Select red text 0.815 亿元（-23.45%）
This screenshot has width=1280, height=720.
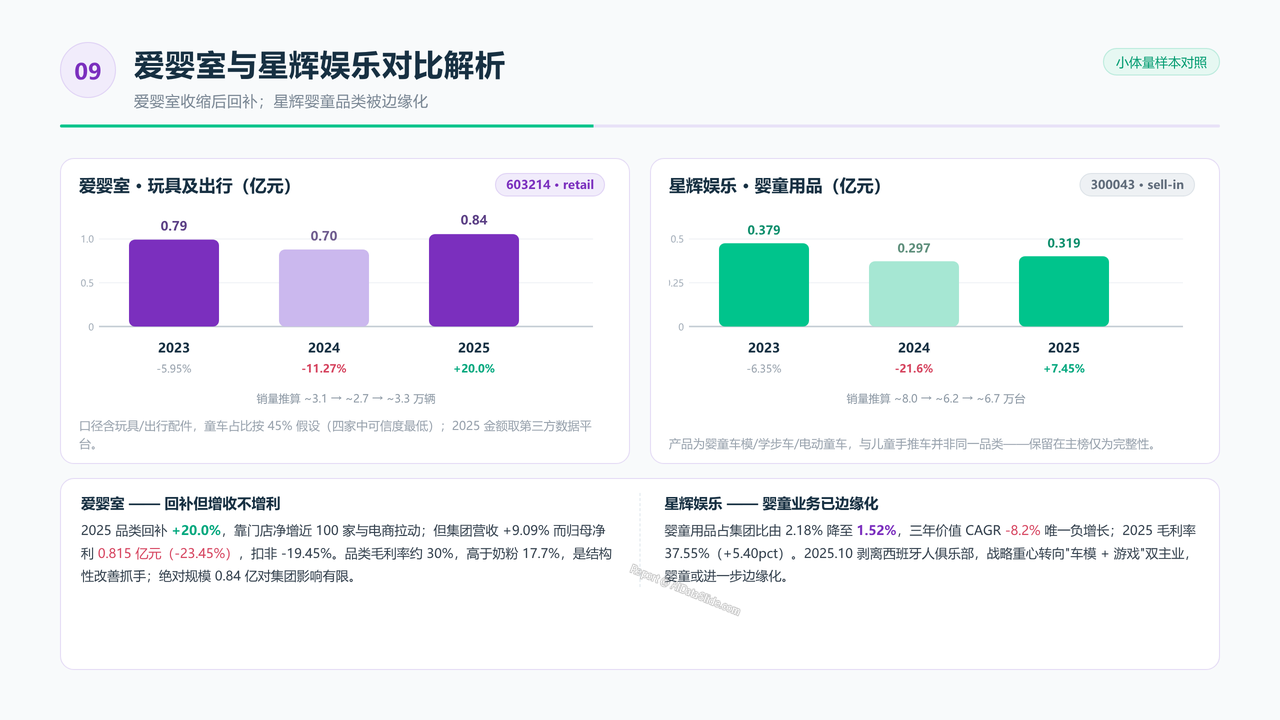[165, 553]
